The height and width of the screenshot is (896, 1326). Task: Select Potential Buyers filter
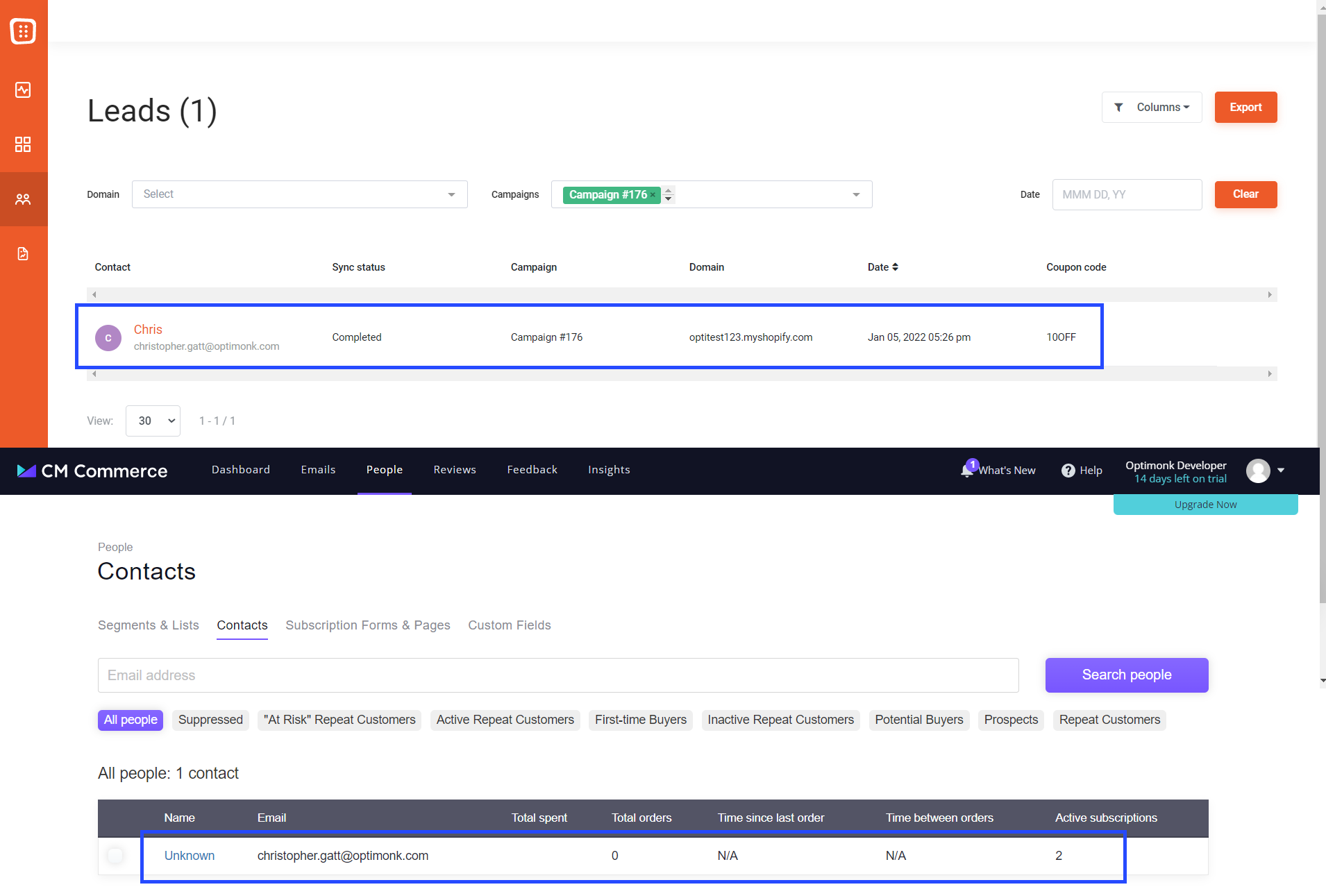[x=919, y=720]
